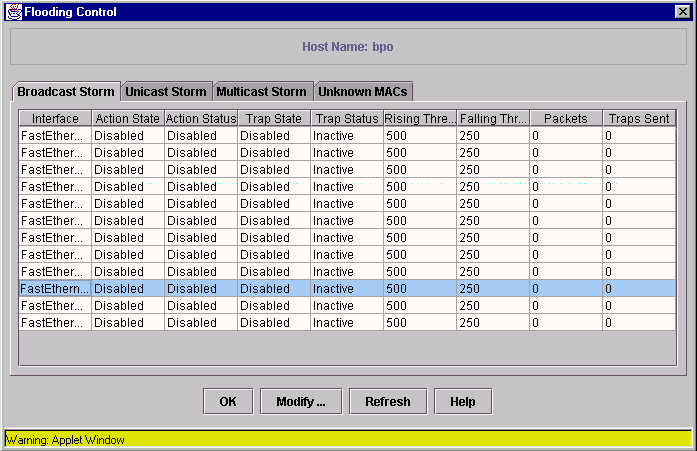
Task: Click the Packets column header
Action: (565, 118)
